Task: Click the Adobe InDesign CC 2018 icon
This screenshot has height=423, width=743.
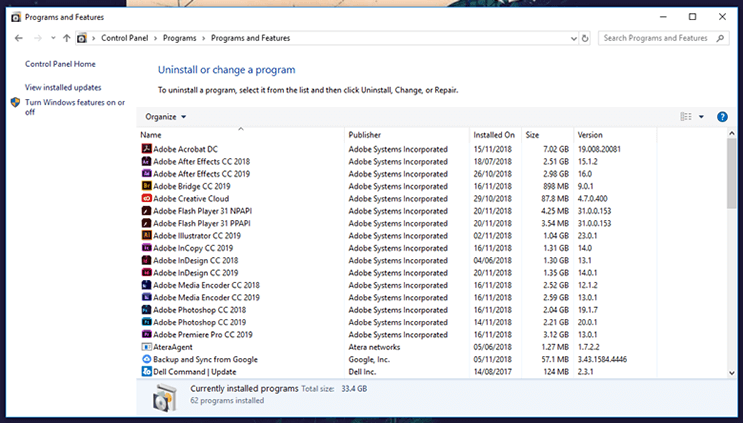Action: click(146, 260)
